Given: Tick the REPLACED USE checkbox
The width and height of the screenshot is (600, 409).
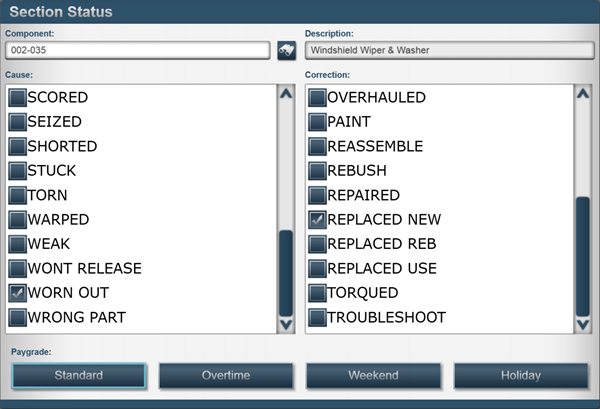Looking at the screenshot, I should coord(317,269).
